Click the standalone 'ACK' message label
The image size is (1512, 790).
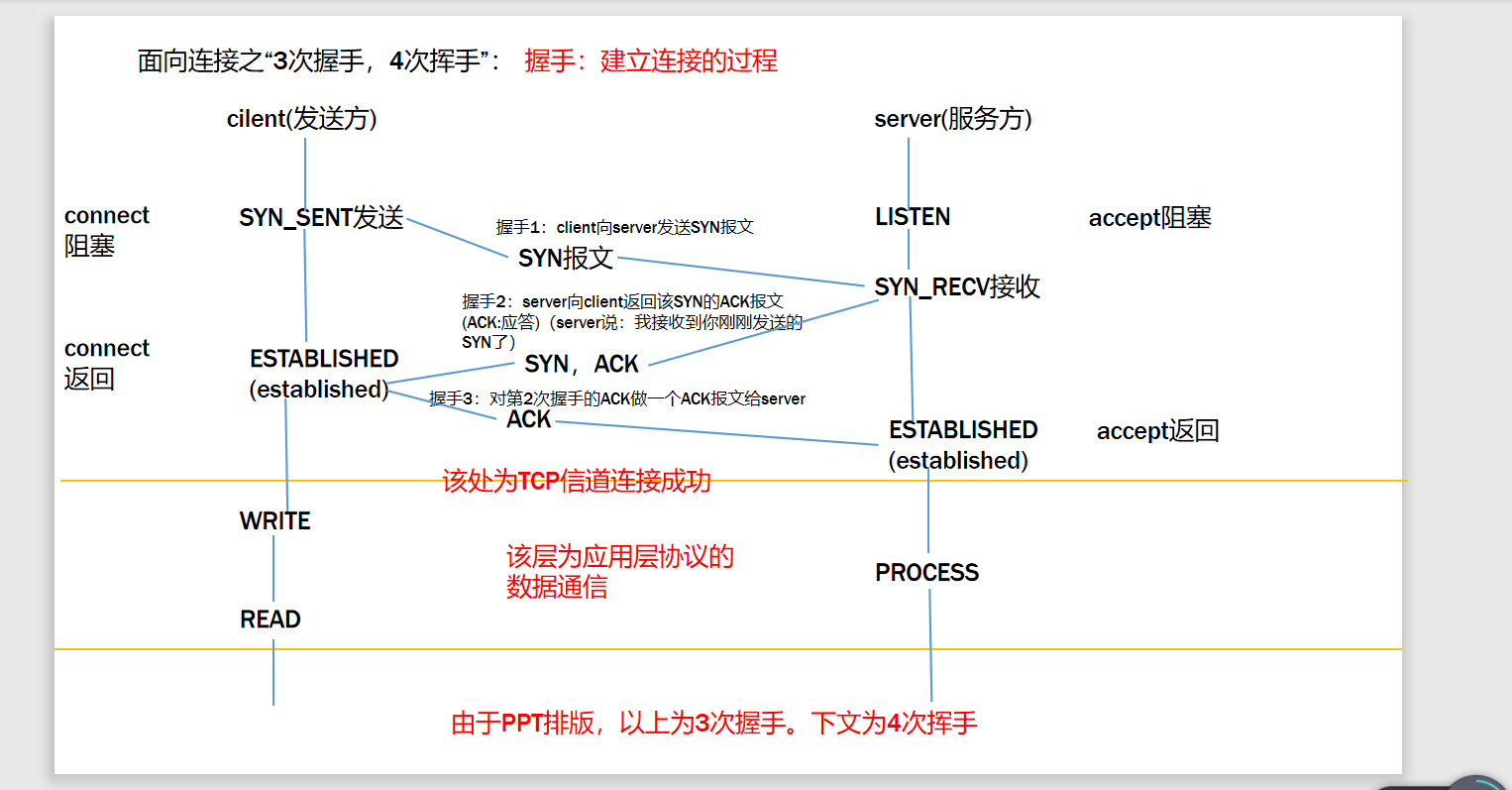point(529,419)
